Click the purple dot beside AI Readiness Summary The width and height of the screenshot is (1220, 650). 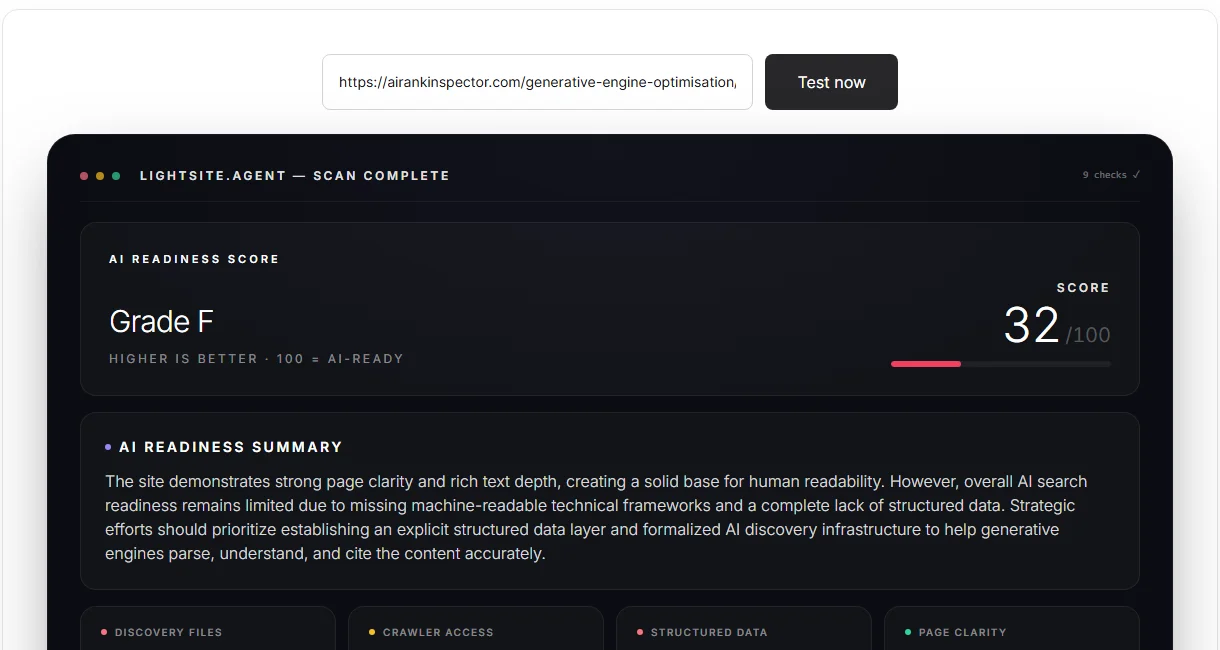[x=108, y=447]
